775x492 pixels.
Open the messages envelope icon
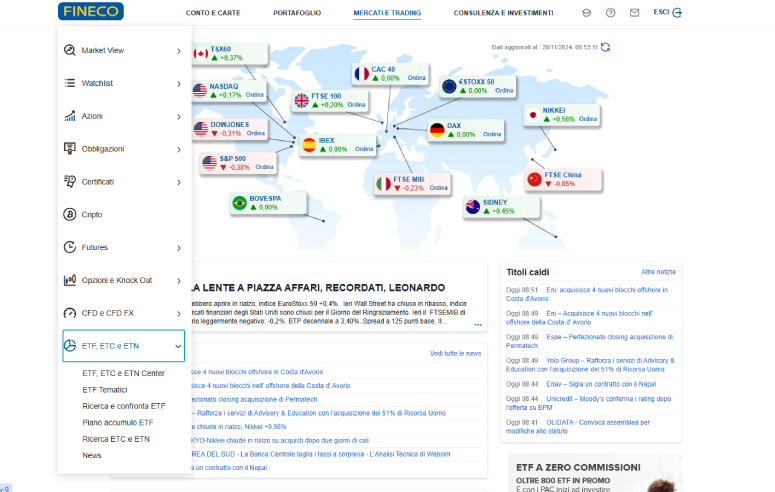click(x=635, y=13)
